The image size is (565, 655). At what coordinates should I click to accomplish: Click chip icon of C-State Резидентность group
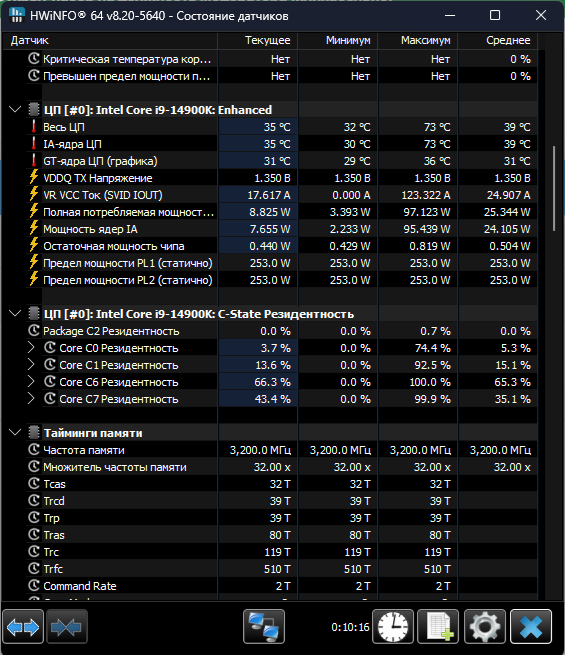coord(34,314)
